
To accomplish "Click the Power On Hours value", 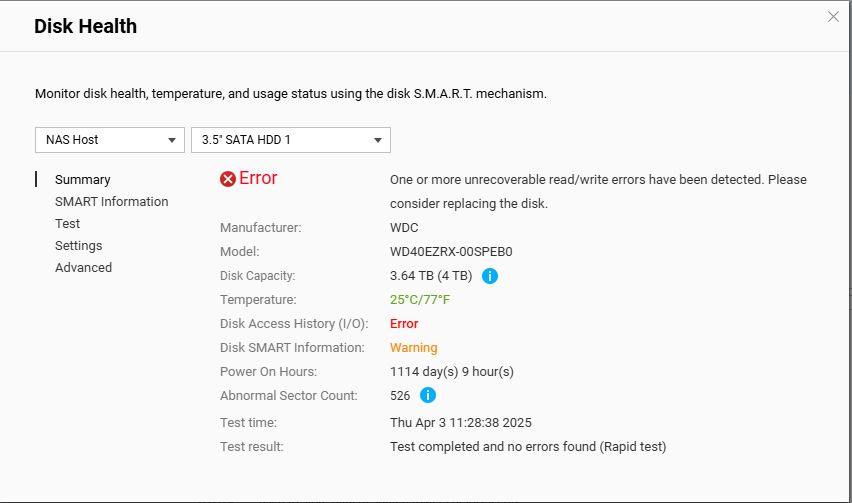I will pyautogui.click(x=451, y=372).
